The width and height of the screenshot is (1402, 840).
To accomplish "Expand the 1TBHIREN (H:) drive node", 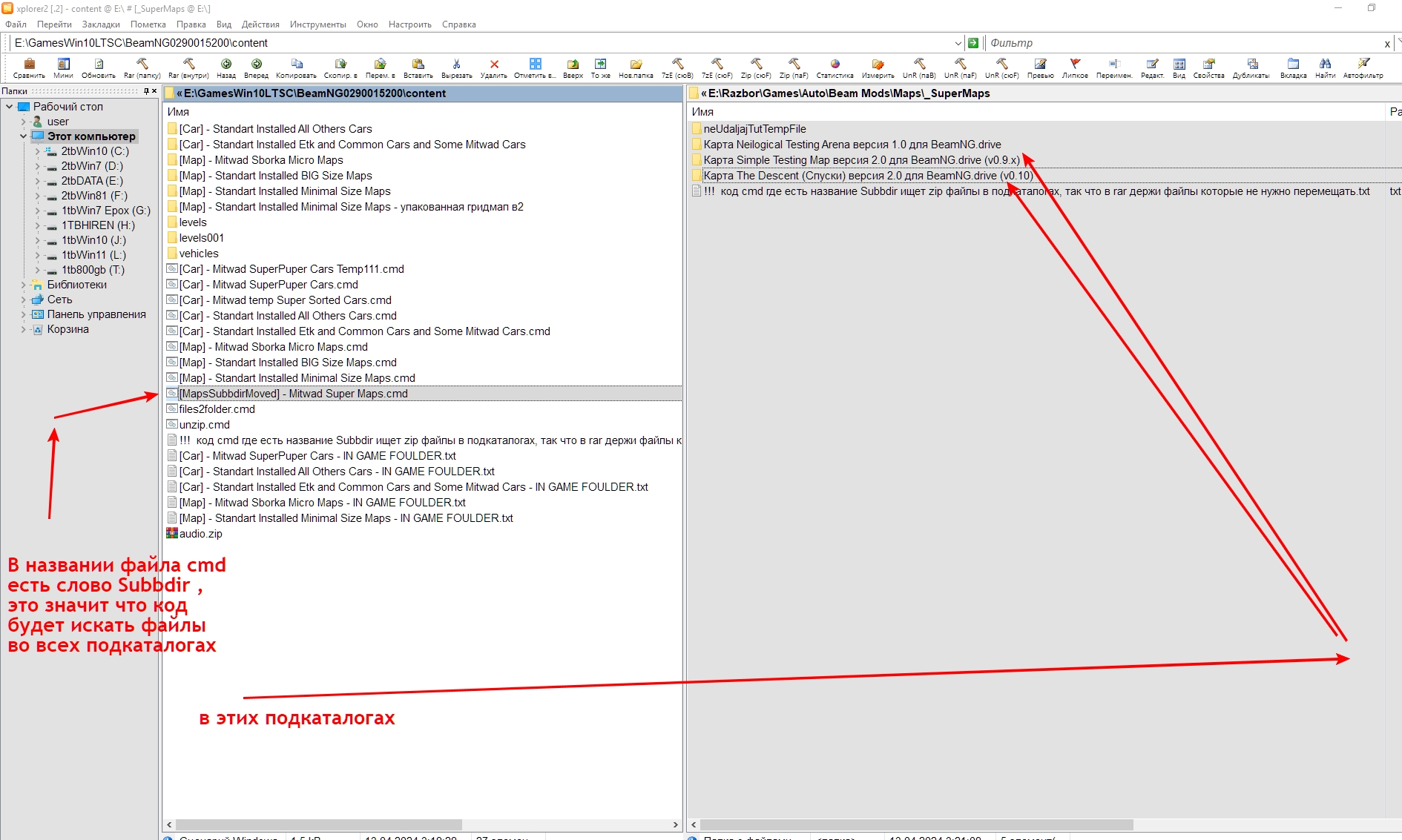I will pyautogui.click(x=37, y=225).
